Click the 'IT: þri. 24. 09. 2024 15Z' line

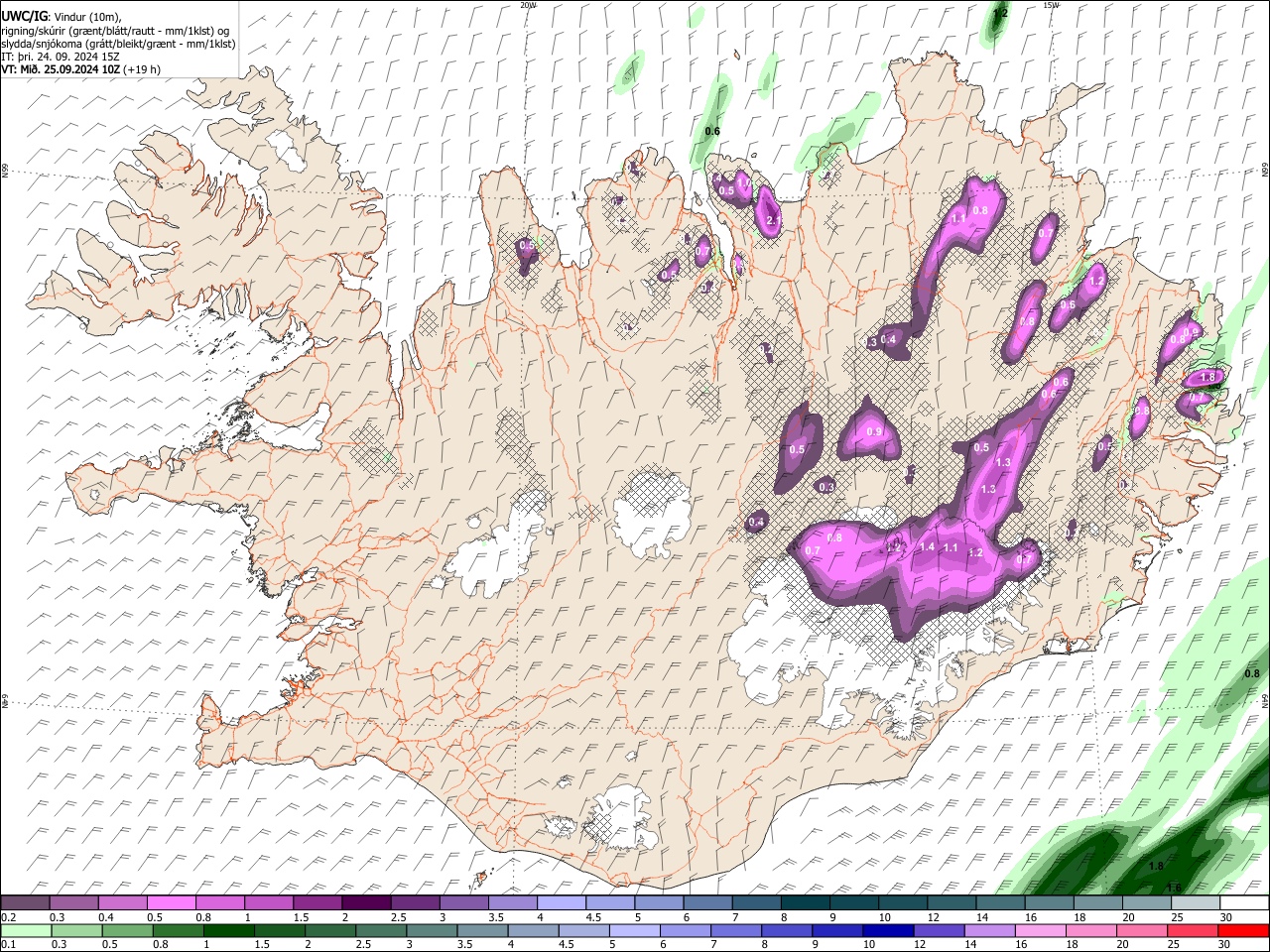click(x=60, y=57)
